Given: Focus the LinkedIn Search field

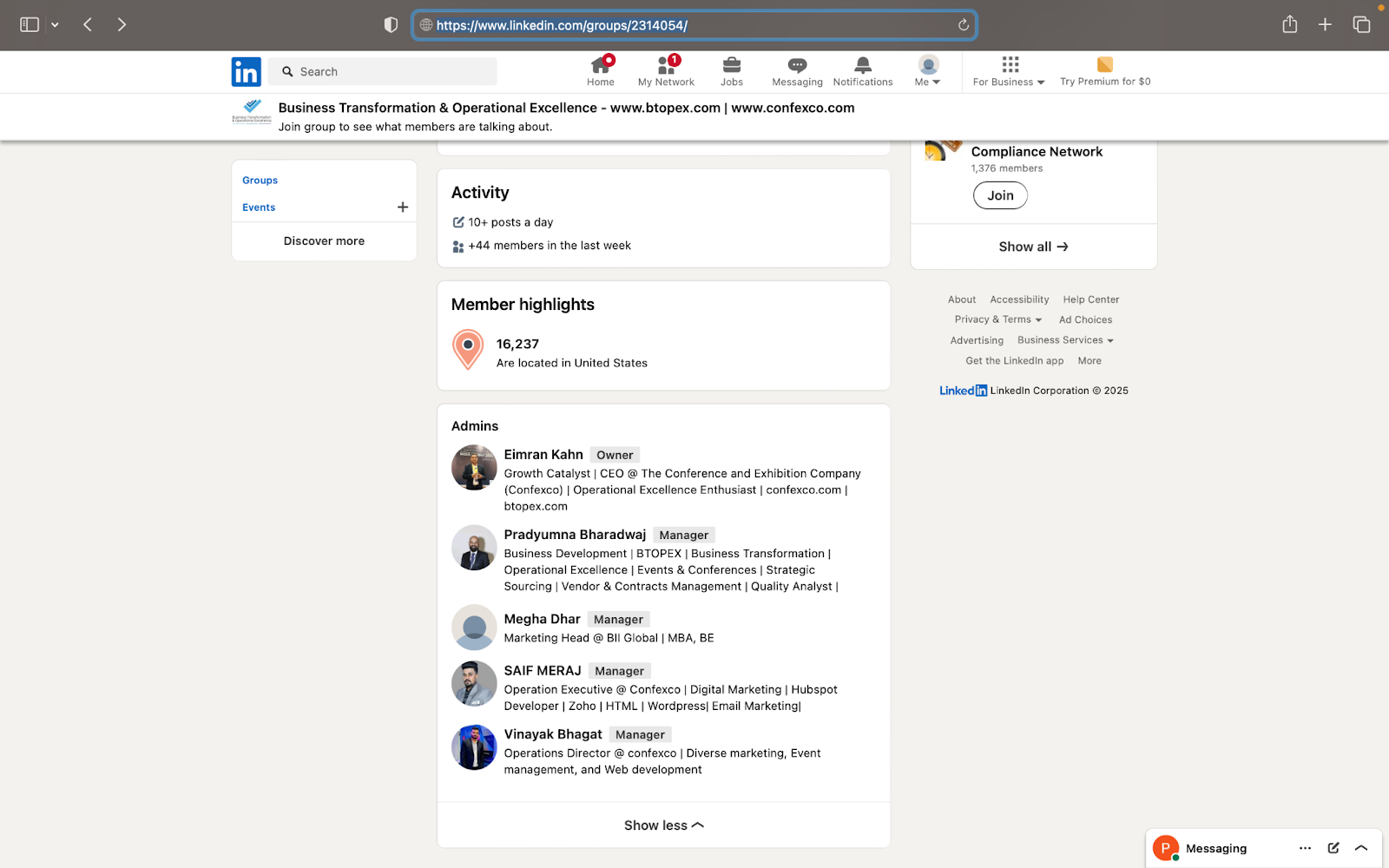Looking at the screenshot, I should [383, 71].
